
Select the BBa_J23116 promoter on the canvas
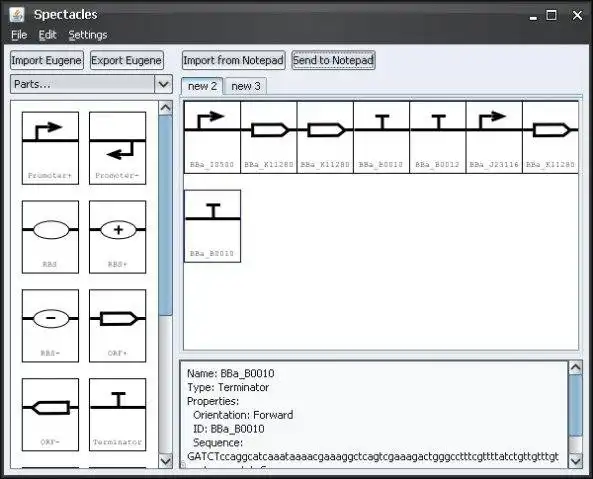pos(494,137)
